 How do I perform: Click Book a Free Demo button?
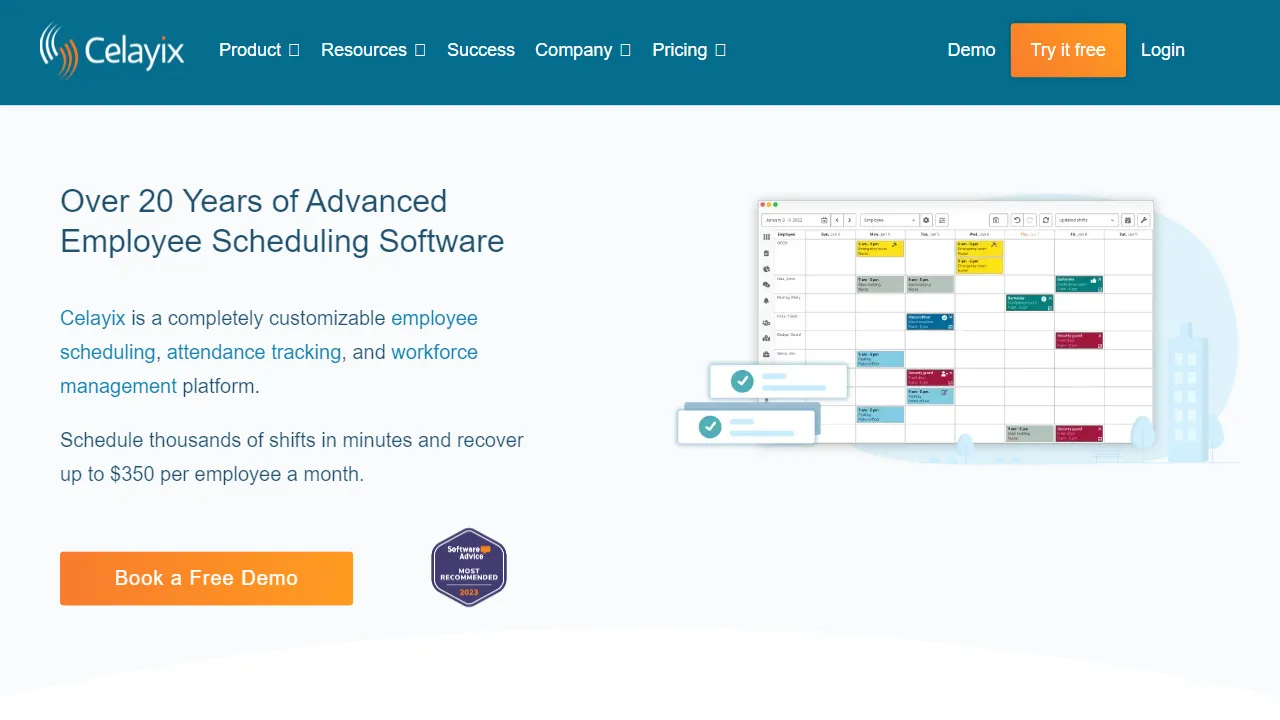coord(206,578)
